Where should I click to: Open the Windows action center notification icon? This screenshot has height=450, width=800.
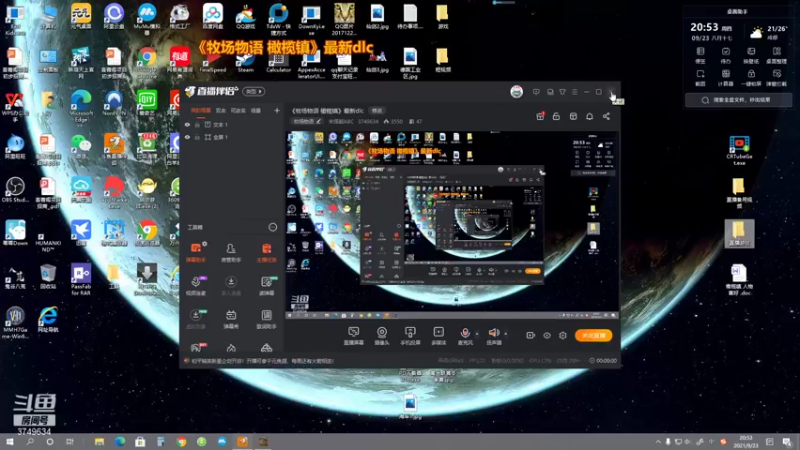(x=787, y=442)
